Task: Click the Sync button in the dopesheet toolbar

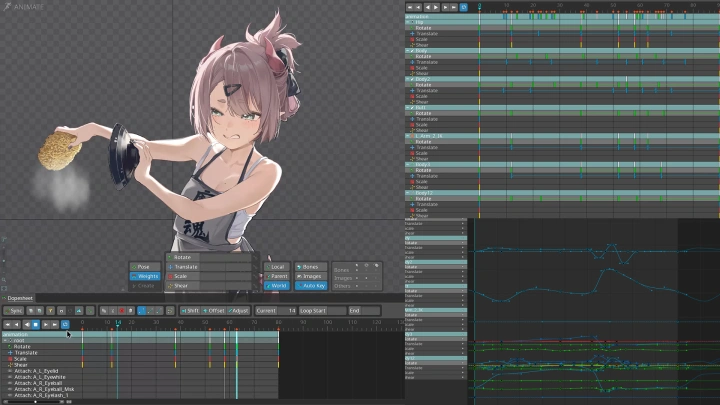Action: point(14,311)
